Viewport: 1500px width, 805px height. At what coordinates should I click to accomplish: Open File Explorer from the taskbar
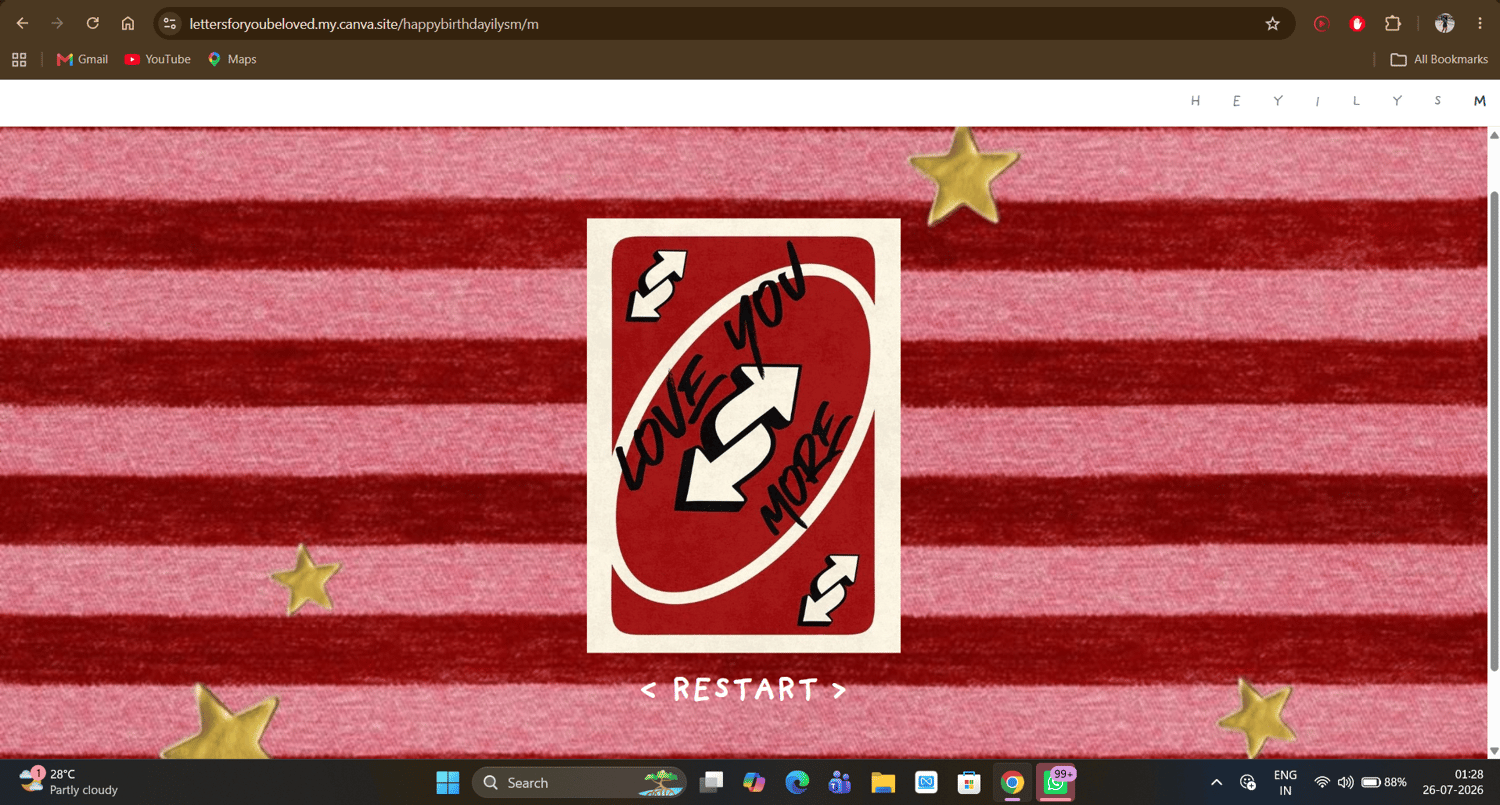click(x=883, y=782)
